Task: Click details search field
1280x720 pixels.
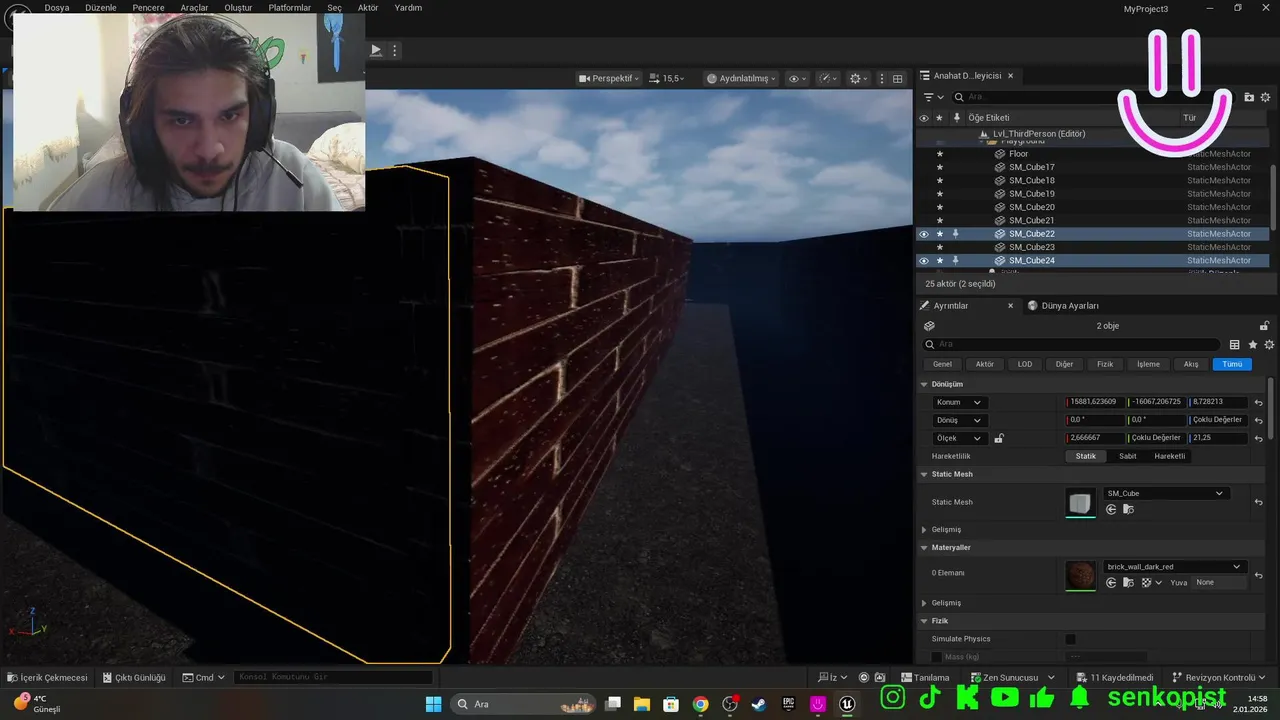Action: point(1070,344)
